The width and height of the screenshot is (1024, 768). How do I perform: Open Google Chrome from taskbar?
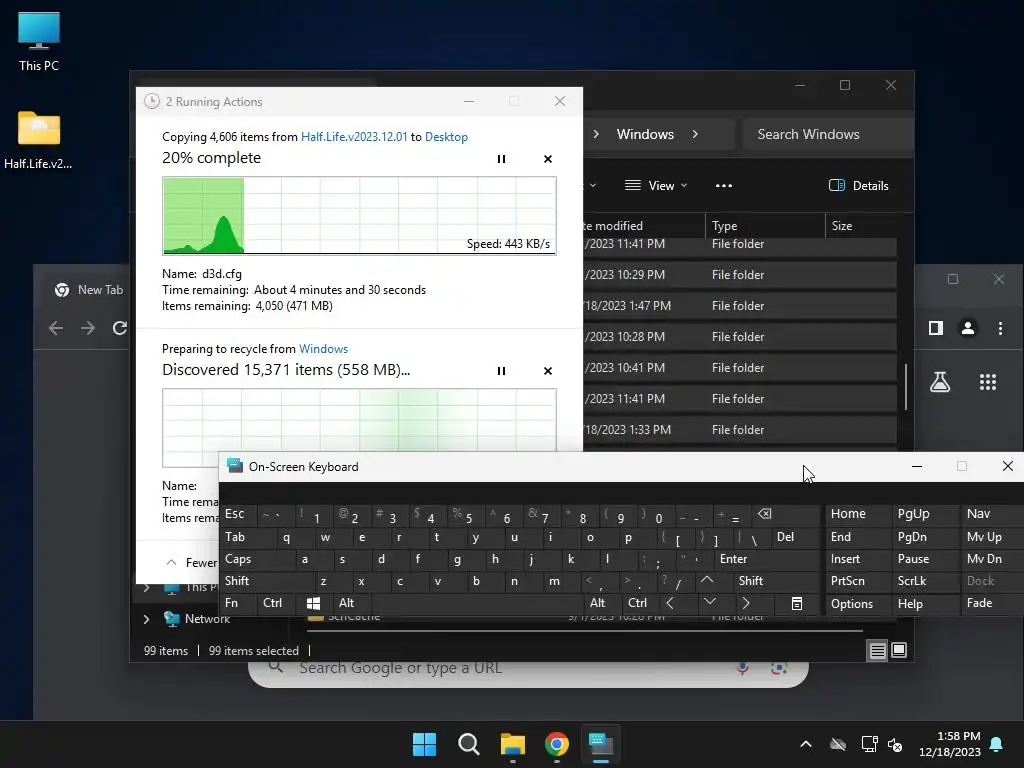click(556, 744)
